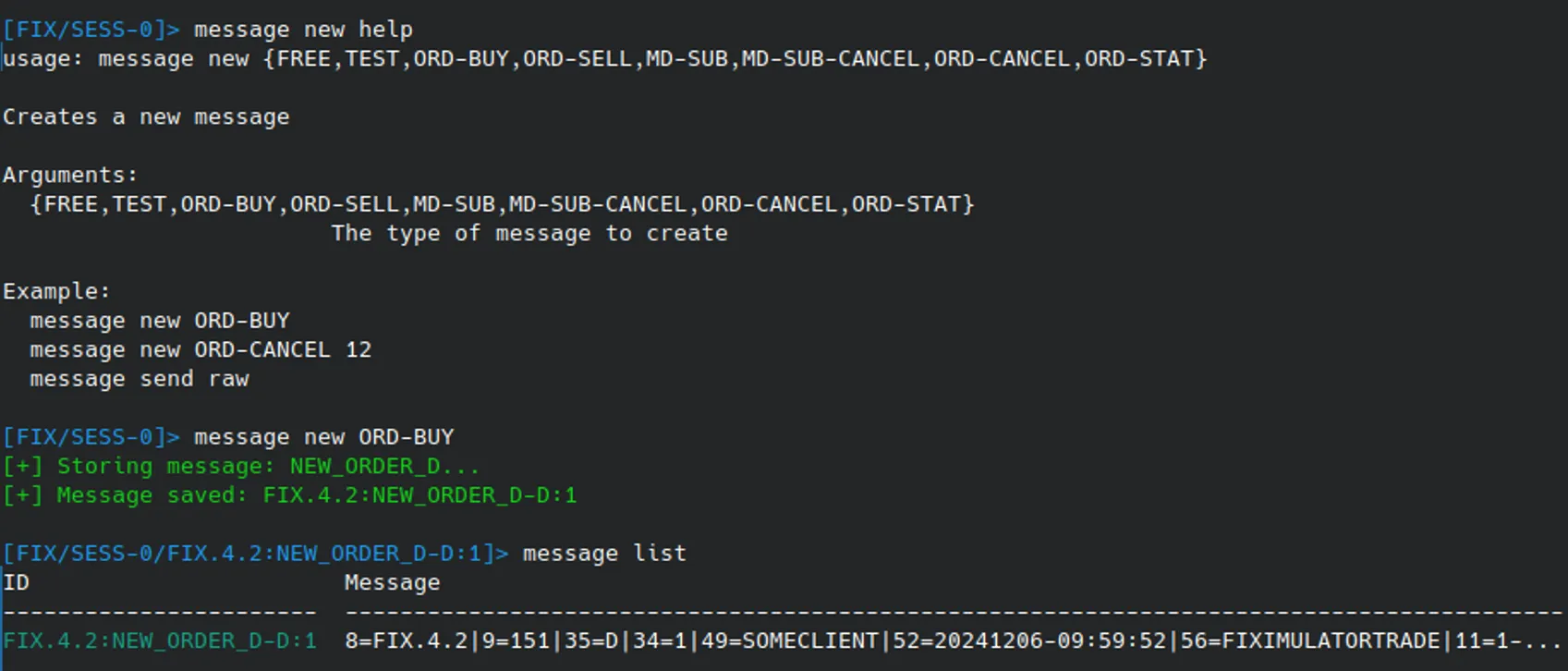Screen dimensions: 1568x671
Task: Click the raw FIX message starting "8=FIX.4.2|9=151"
Action: pos(954,641)
